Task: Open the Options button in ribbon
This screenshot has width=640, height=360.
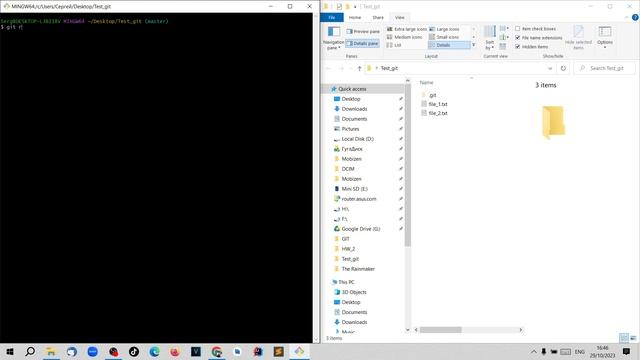Action: pos(604,37)
